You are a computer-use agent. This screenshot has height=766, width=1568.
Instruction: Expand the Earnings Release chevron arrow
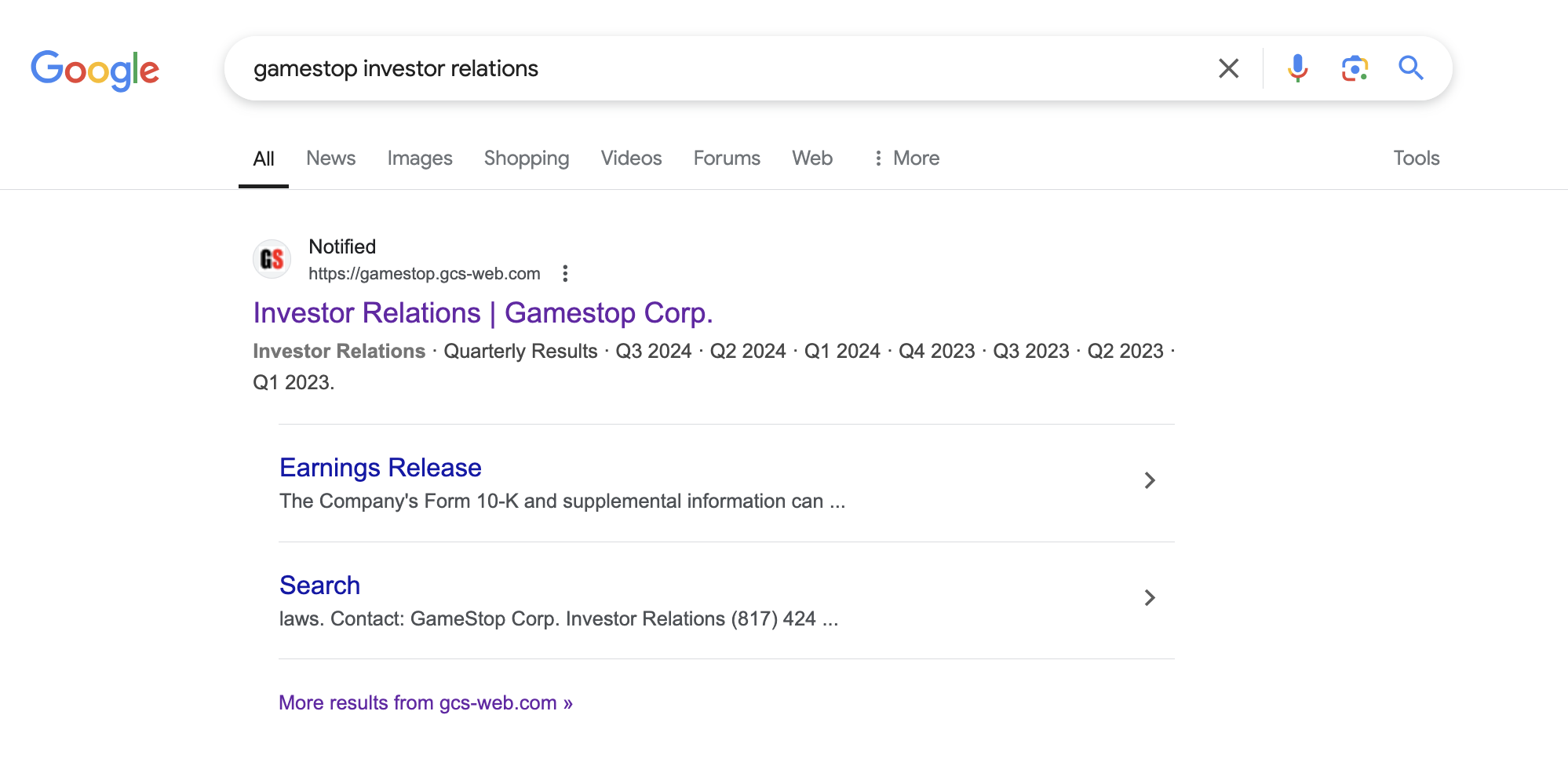[1149, 480]
